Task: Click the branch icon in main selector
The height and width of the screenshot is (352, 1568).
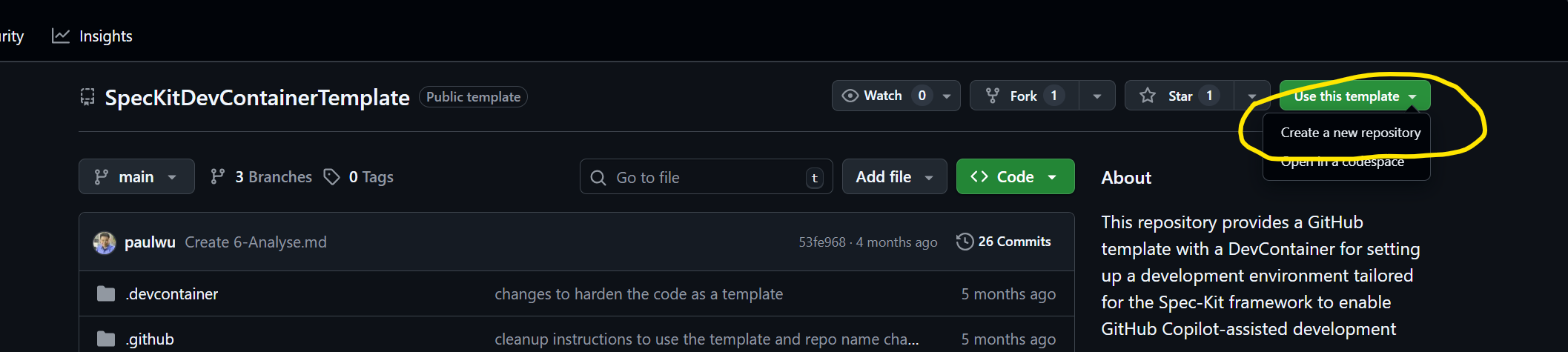Action: (x=102, y=177)
